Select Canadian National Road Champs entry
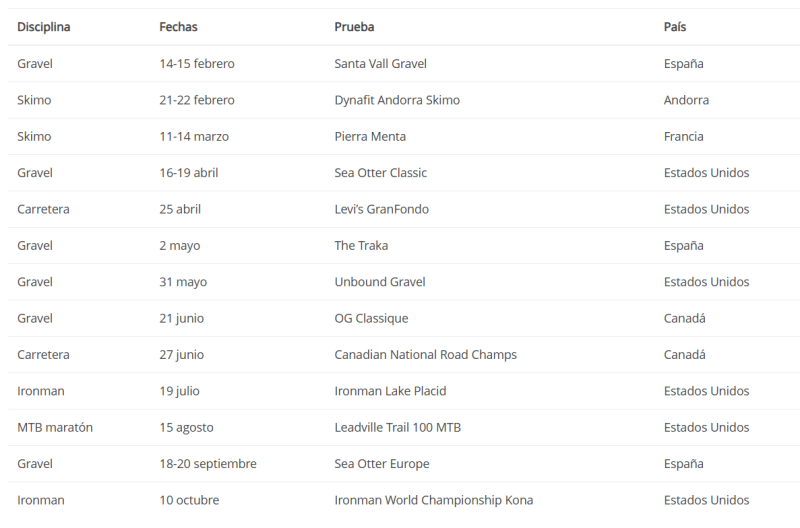Viewport: 800px width, 528px height. point(425,355)
